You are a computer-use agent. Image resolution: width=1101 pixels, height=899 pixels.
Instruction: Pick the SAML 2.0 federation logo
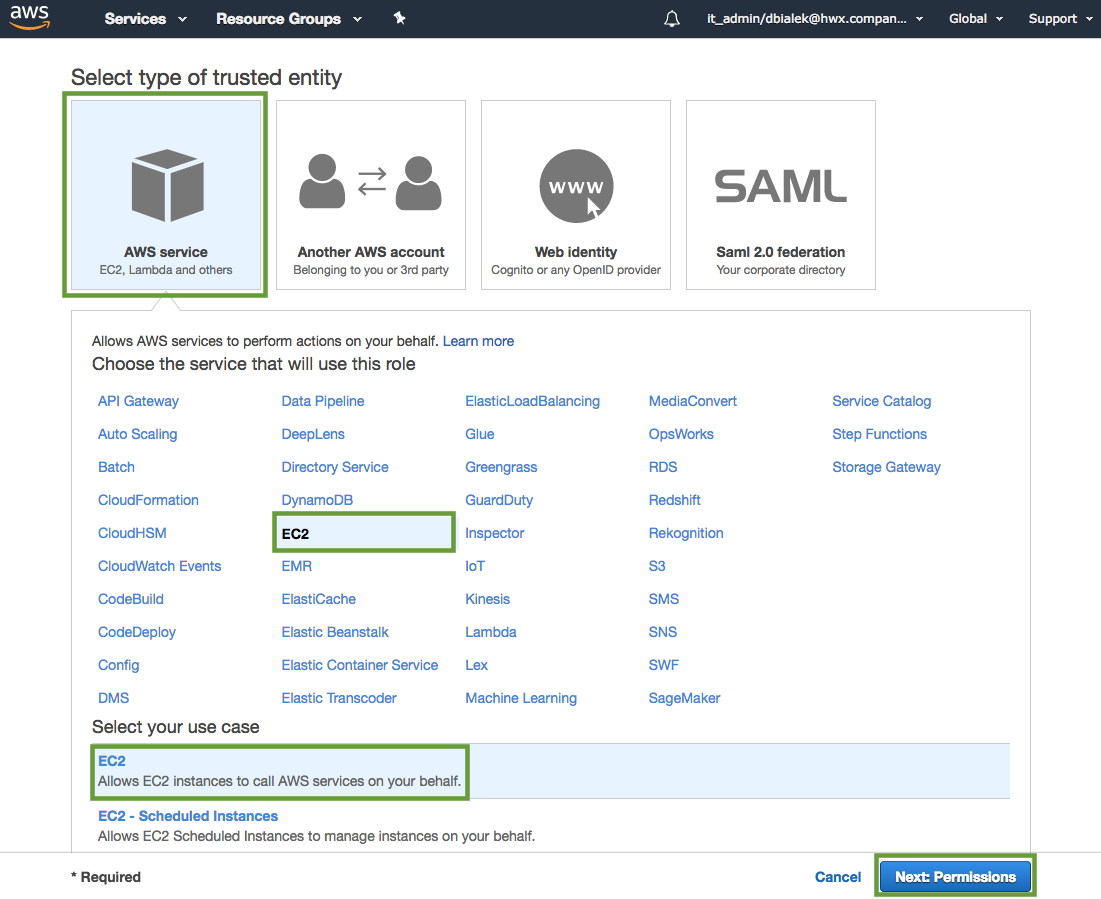781,186
